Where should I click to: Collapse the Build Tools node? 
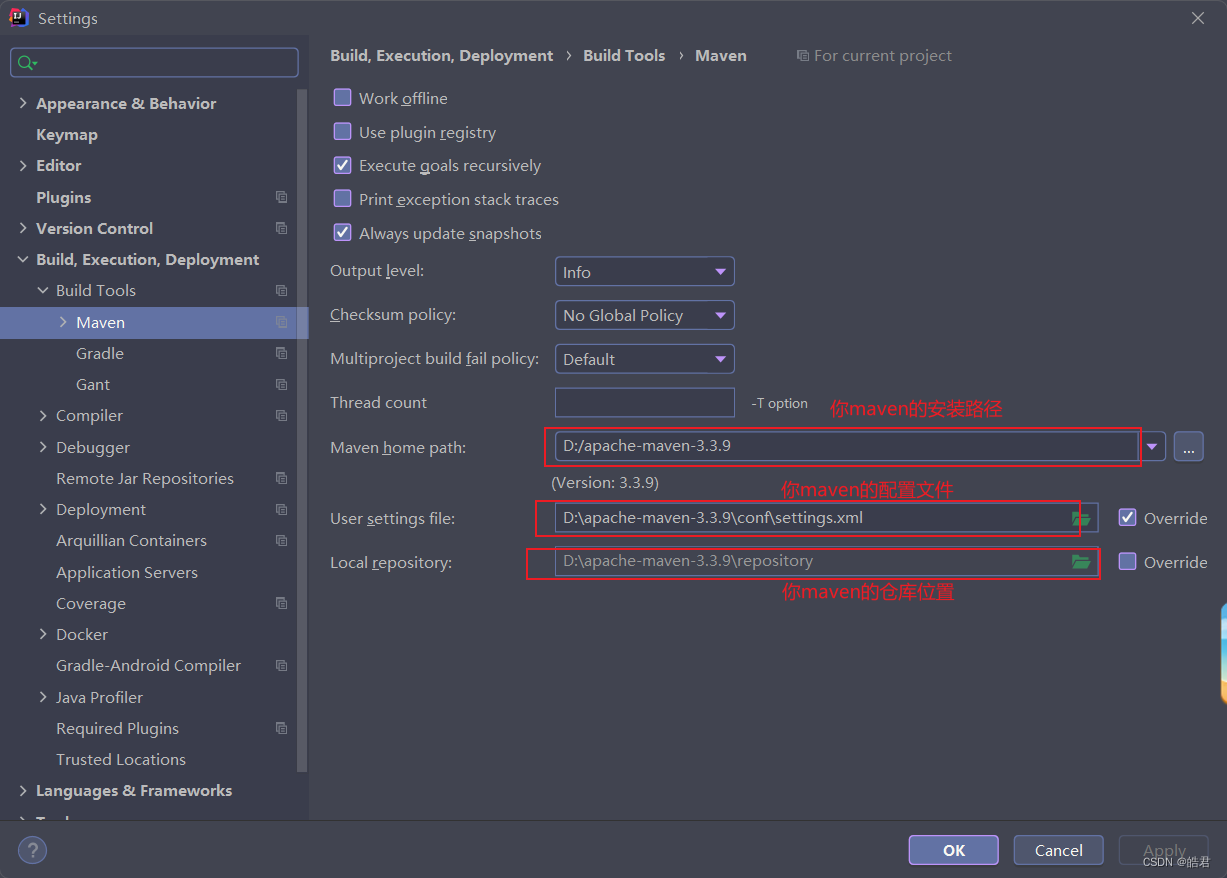coord(43,291)
